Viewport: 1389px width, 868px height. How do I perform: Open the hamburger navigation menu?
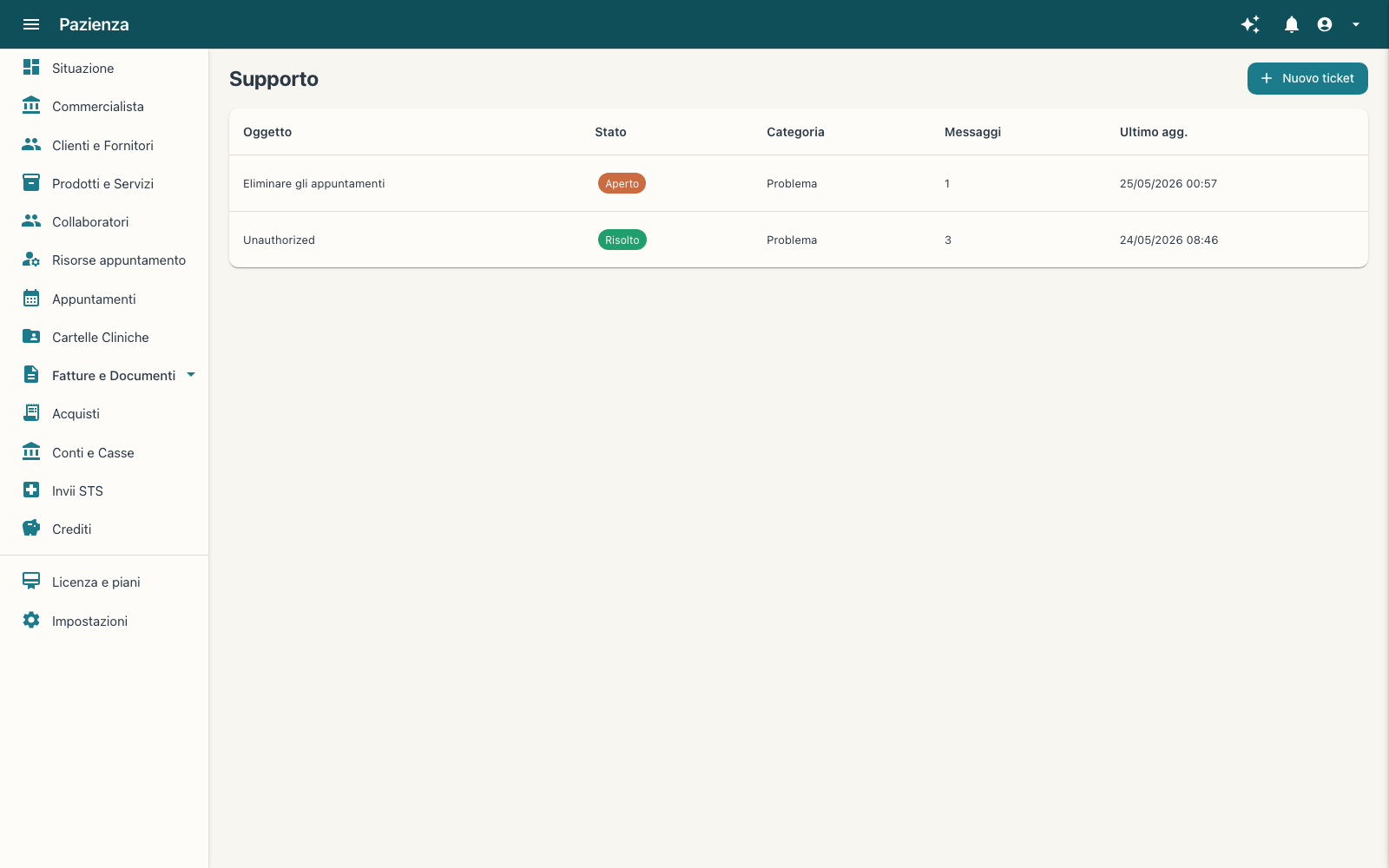click(x=31, y=24)
